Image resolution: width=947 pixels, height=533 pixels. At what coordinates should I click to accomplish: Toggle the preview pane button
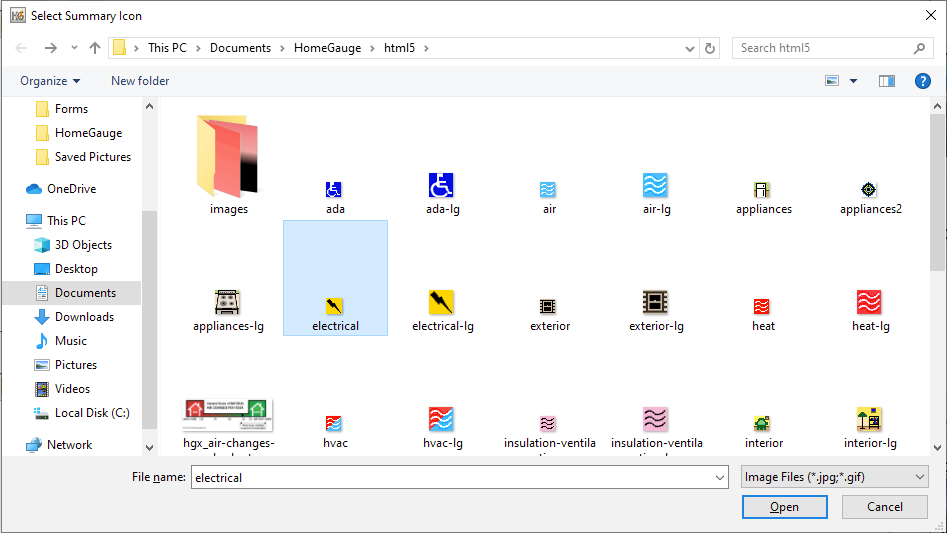click(886, 81)
